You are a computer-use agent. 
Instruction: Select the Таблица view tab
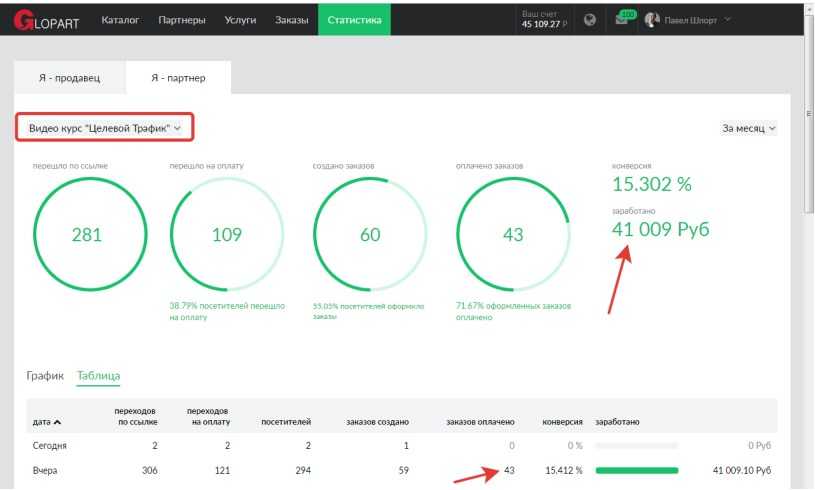pyautogui.click(x=98, y=375)
